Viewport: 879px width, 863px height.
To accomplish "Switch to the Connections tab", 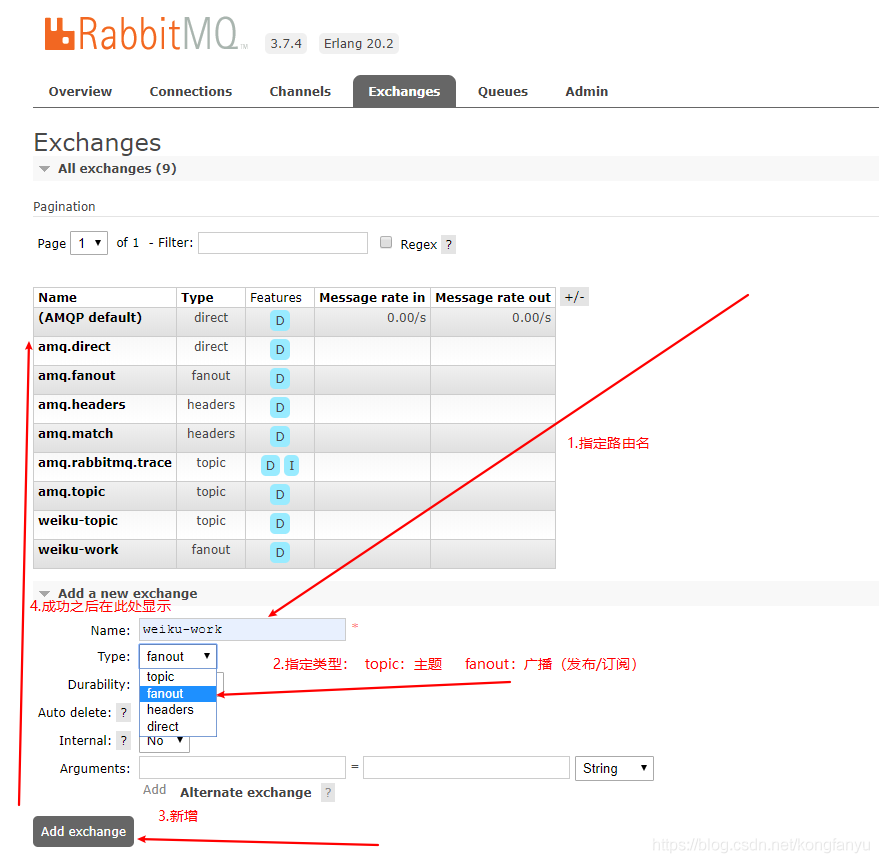I will 190,91.
